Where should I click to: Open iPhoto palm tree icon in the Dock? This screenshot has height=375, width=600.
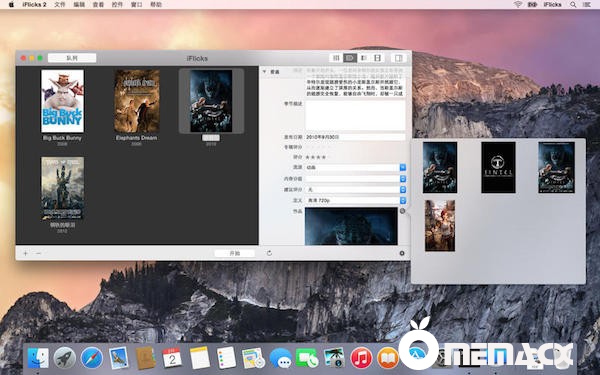(x=334, y=358)
